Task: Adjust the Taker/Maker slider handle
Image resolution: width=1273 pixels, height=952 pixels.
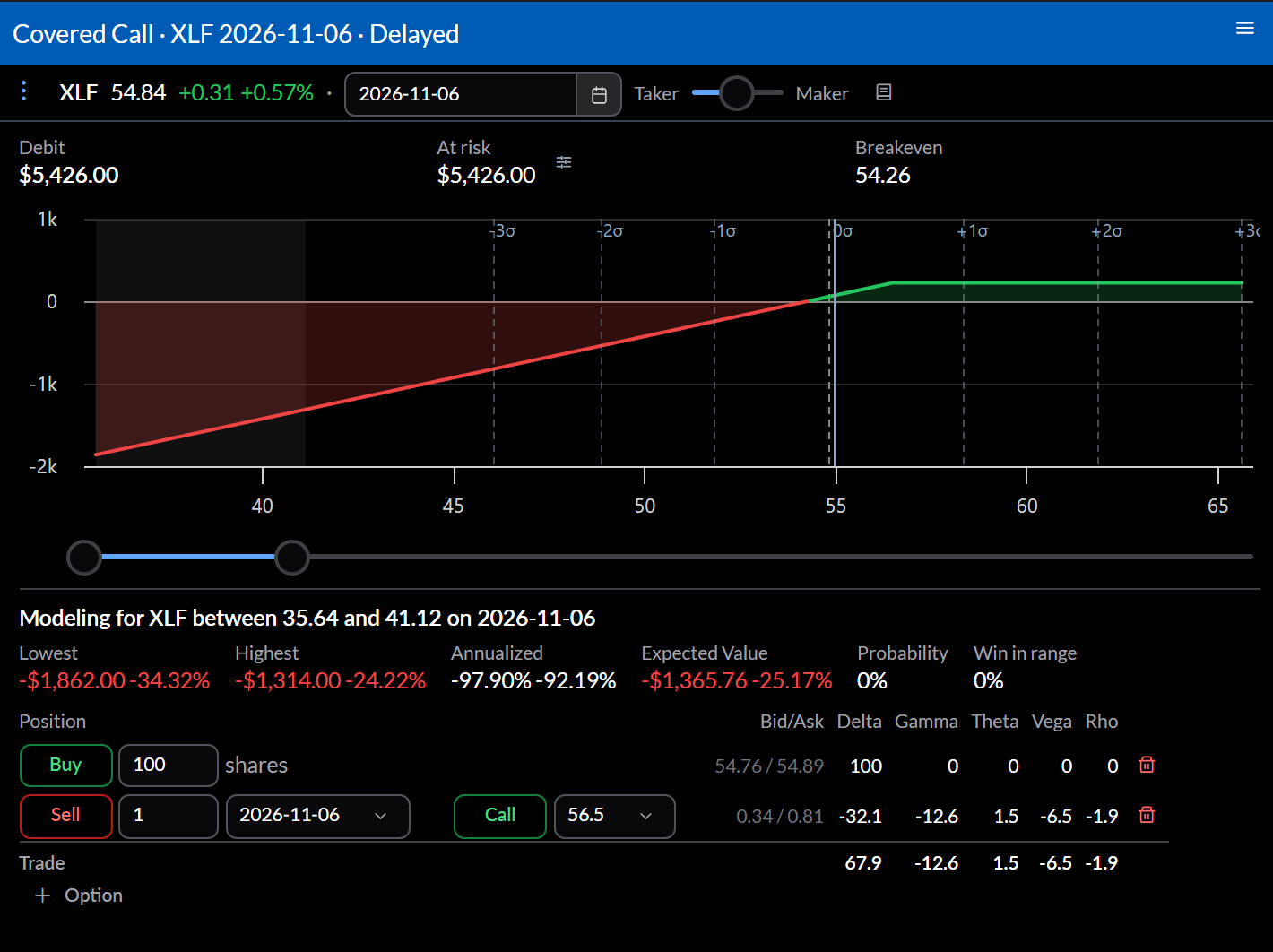Action: tap(737, 93)
